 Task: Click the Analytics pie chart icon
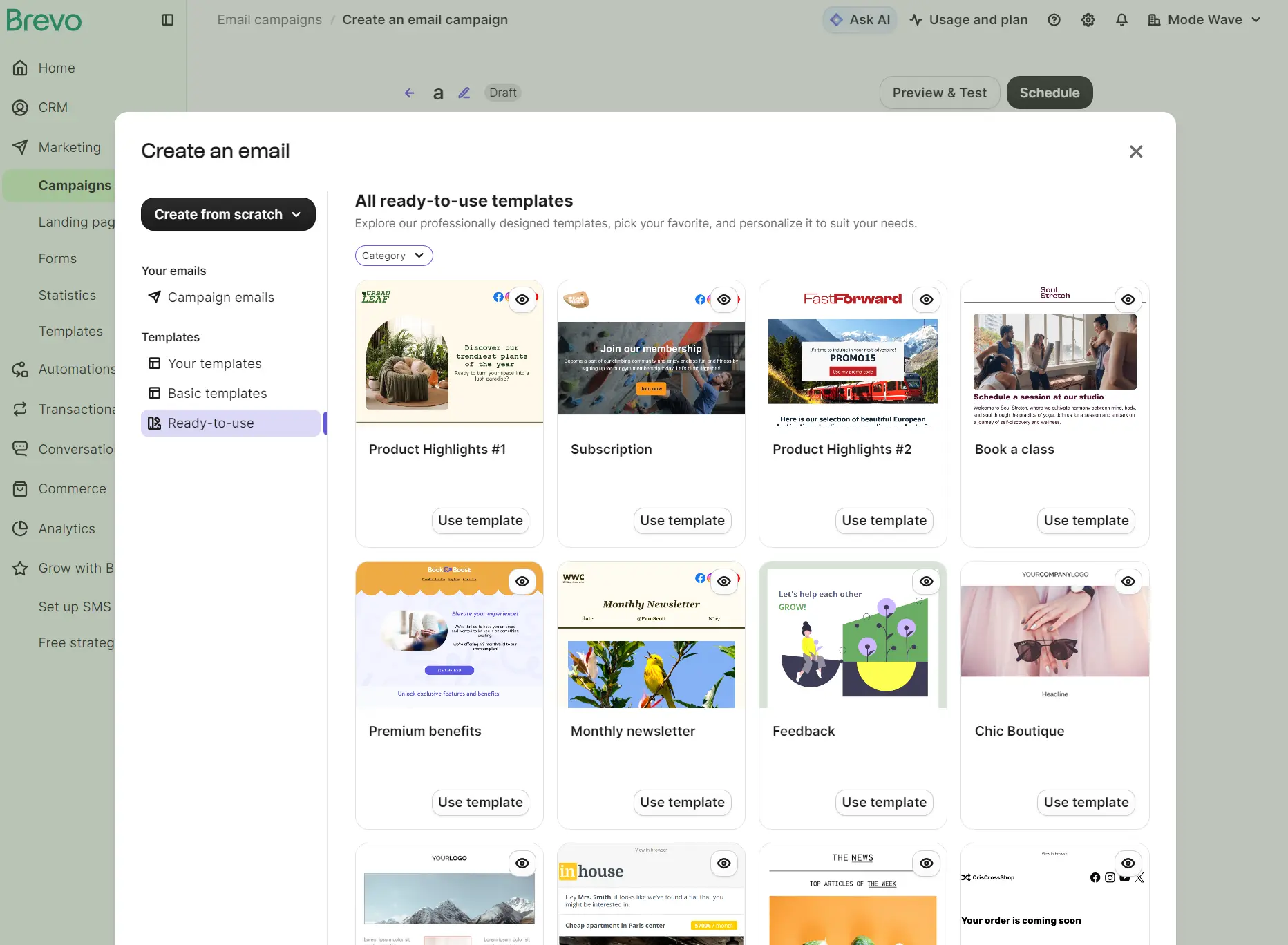click(20, 528)
